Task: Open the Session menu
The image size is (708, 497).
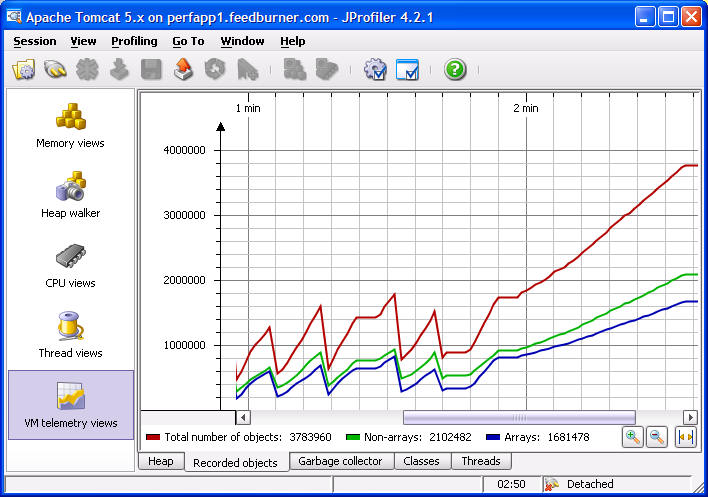Action: [x=35, y=41]
